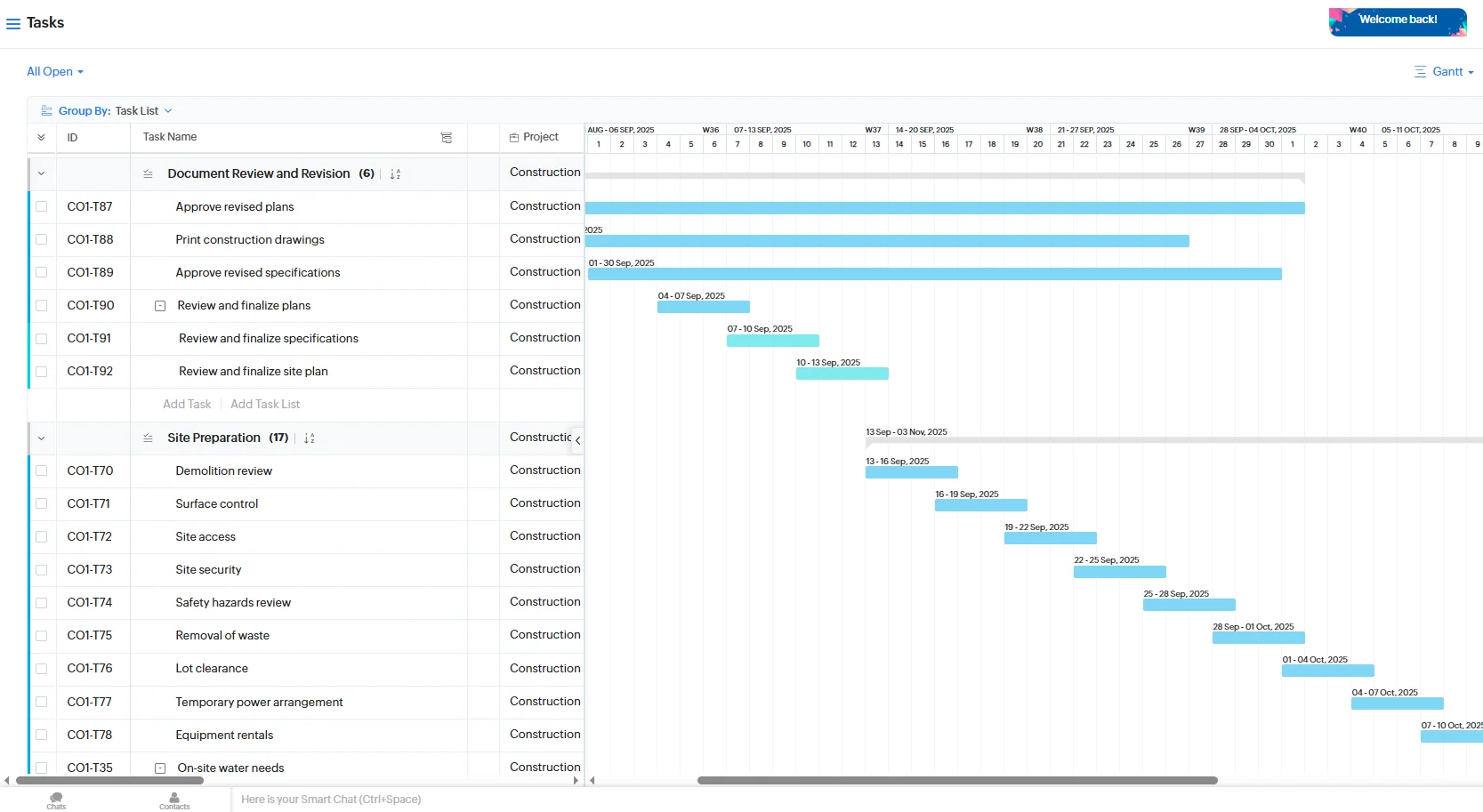Open the Contacts panel at the bottom
Image resolution: width=1483 pixels, height=812 pixels.
tap(173, 799)
